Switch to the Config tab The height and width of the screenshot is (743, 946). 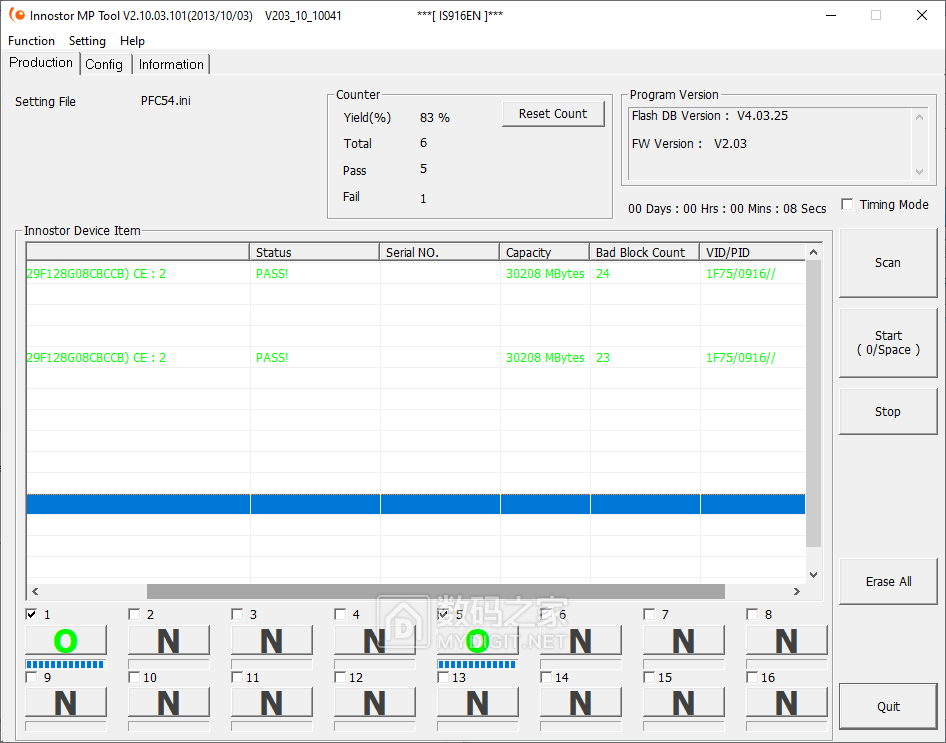coord(104,64)
